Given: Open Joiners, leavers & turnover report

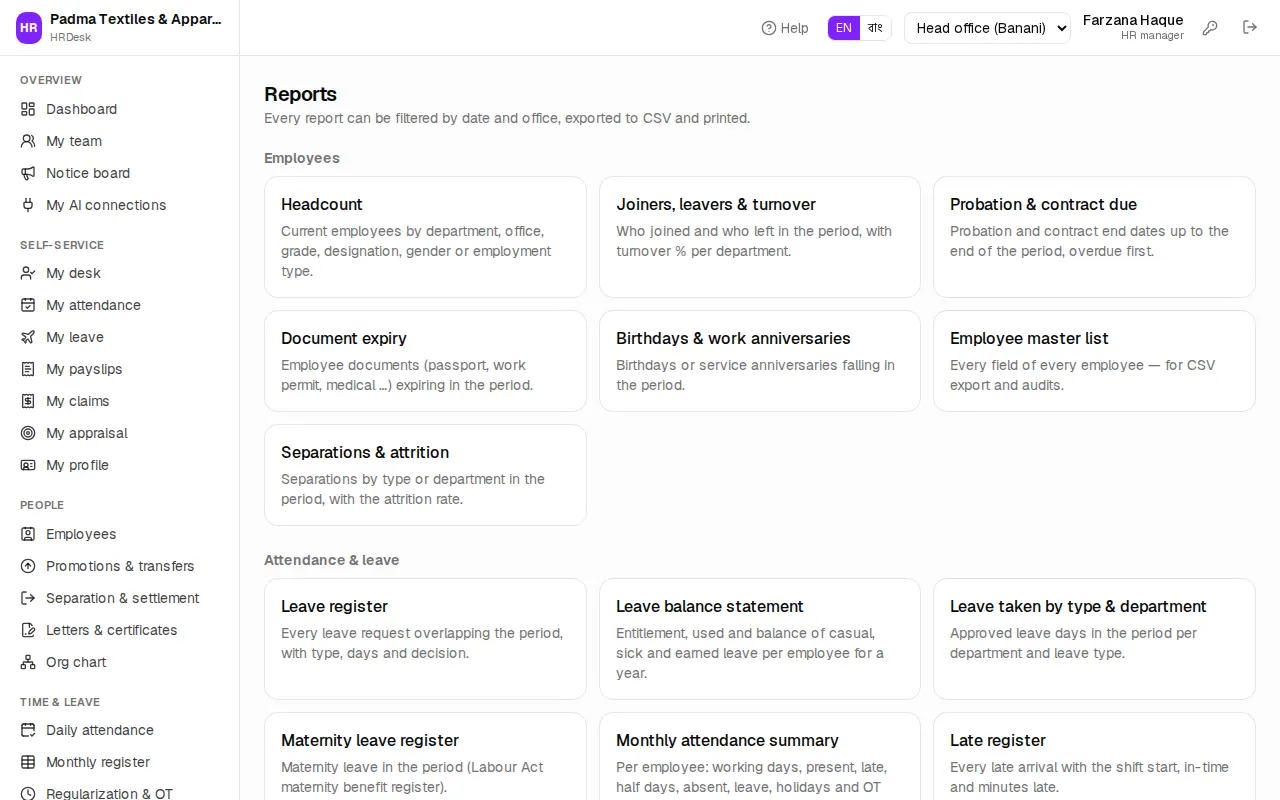Looking at the screenshot, I should click(x=760, y=237).
